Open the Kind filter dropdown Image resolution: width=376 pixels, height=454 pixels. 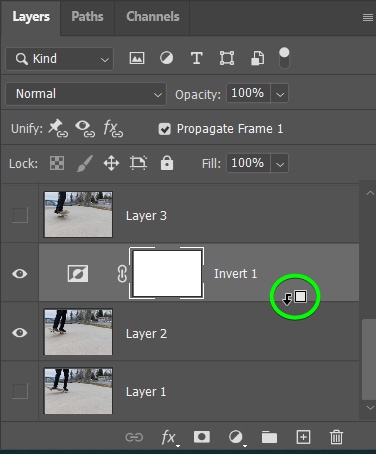tap(60, 59)
